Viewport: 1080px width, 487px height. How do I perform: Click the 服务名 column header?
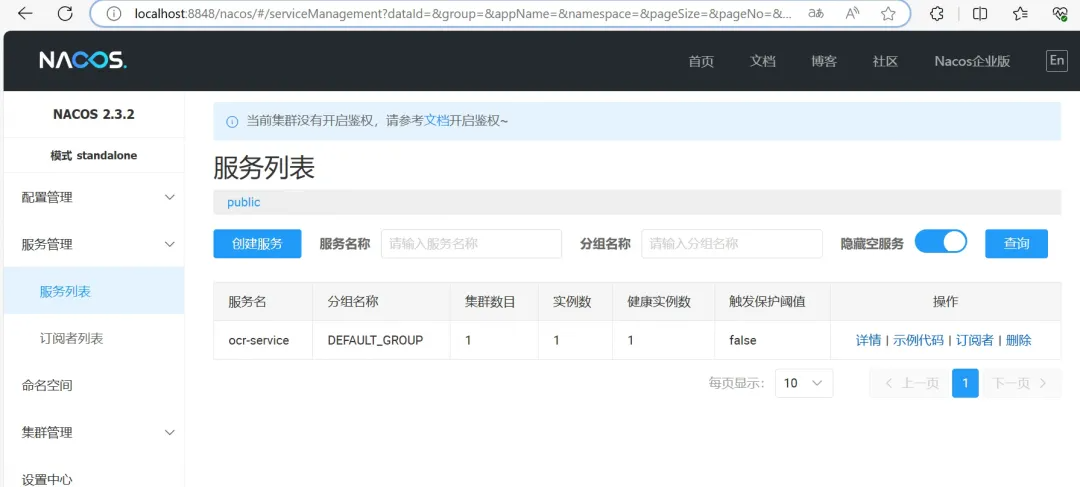click(x=262, y=302)
